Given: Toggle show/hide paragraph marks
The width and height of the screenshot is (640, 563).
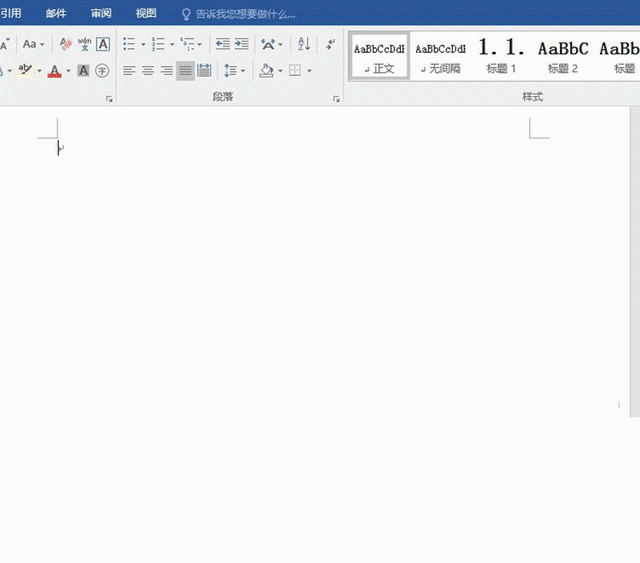Looking at the screenshot, I should (x=330, y=44).
